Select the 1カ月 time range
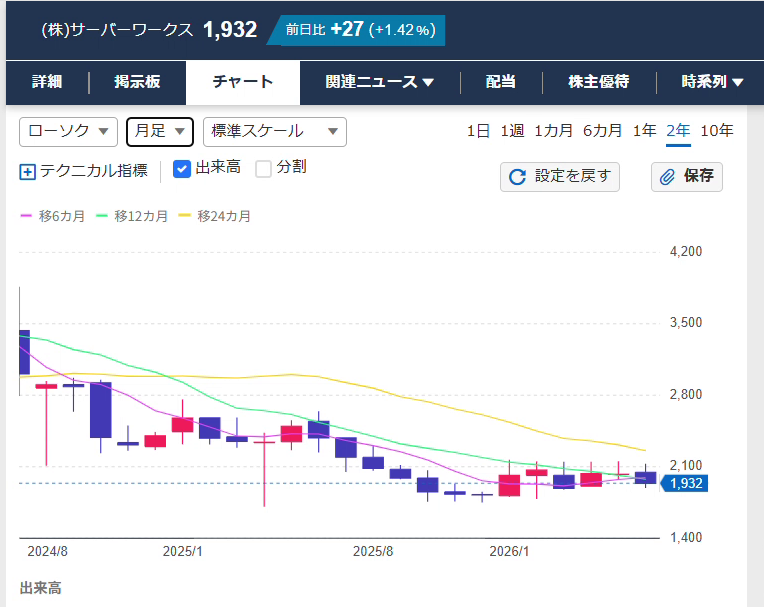764x607 pixels. pos(554,131)
